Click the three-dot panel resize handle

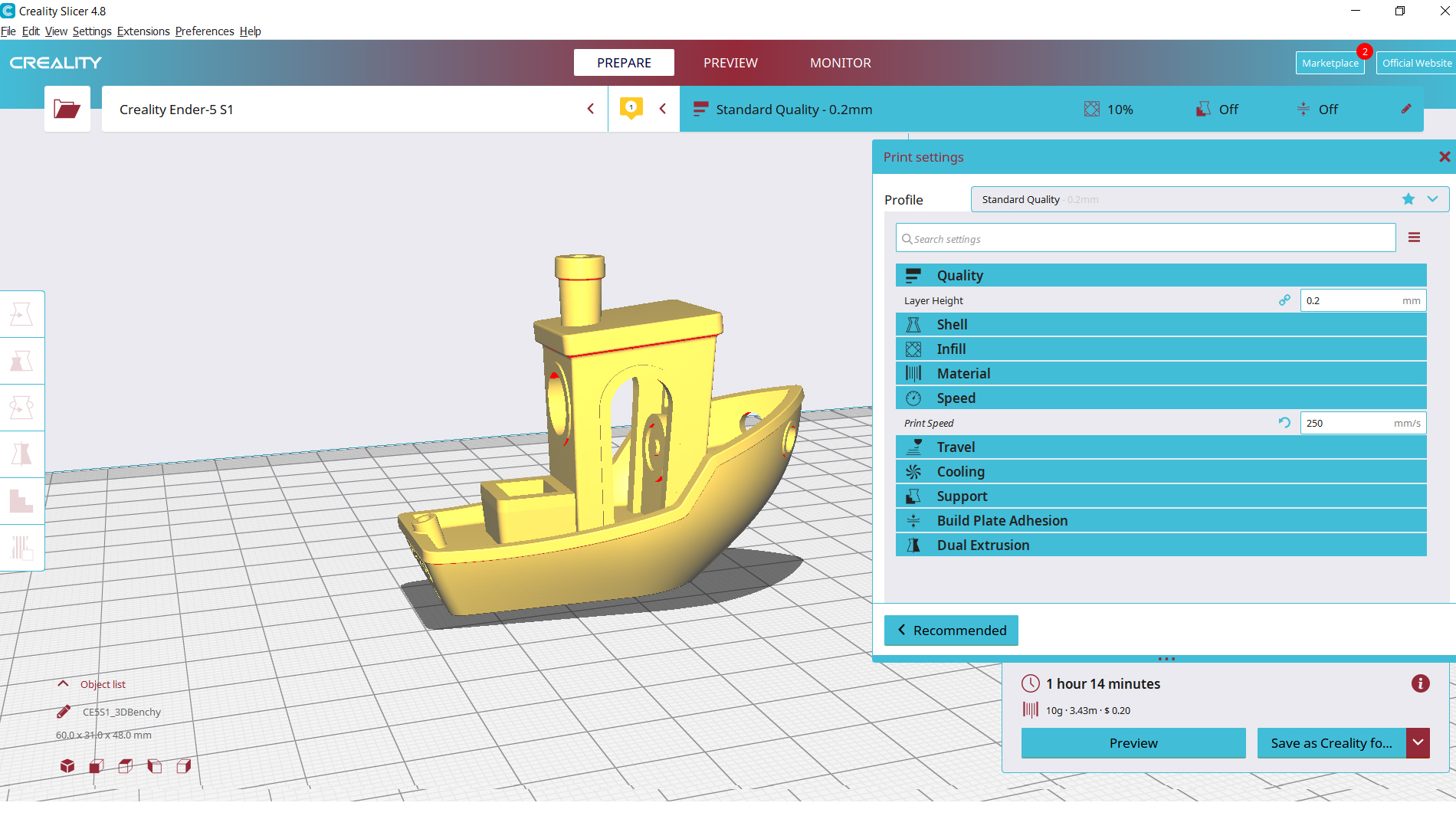click(1166, 659)
